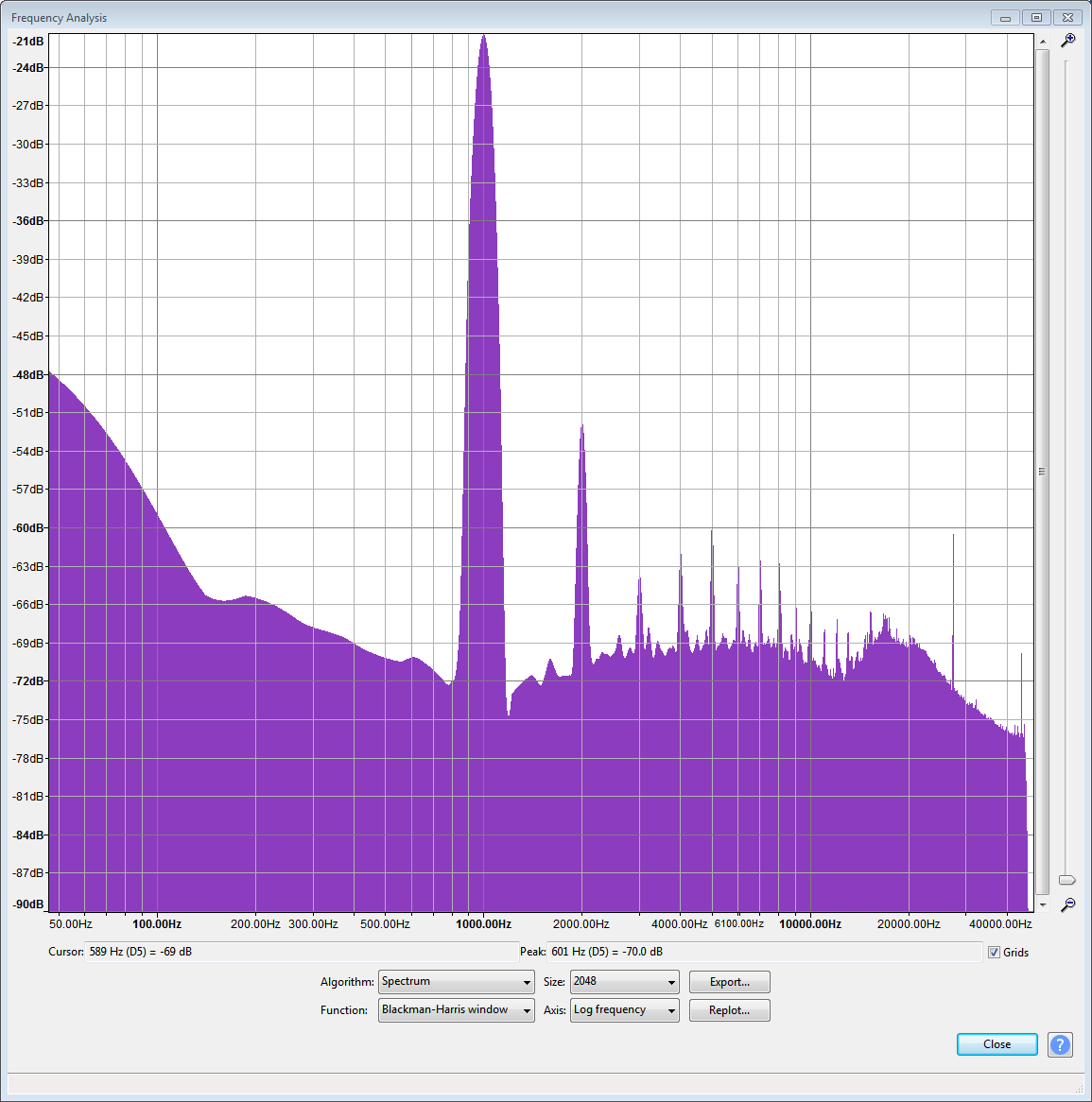Click the zoom in magnifier icon
The image size is (1092, 1102).
[1067, 40]
